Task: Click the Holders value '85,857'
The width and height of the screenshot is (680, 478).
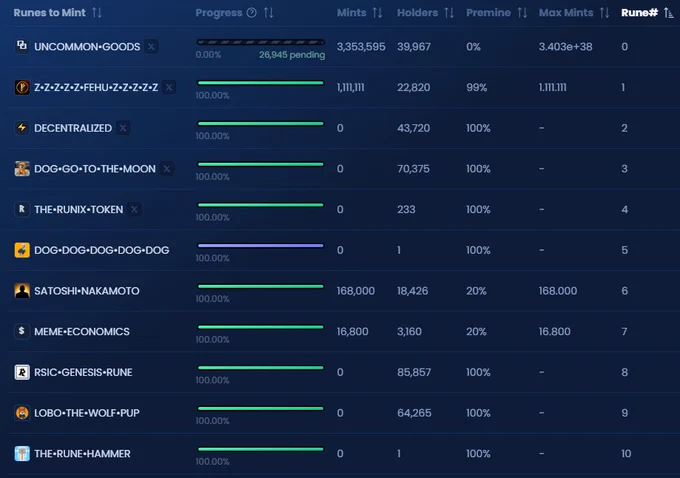Action: pyautogui.click(x=414, y=373)
